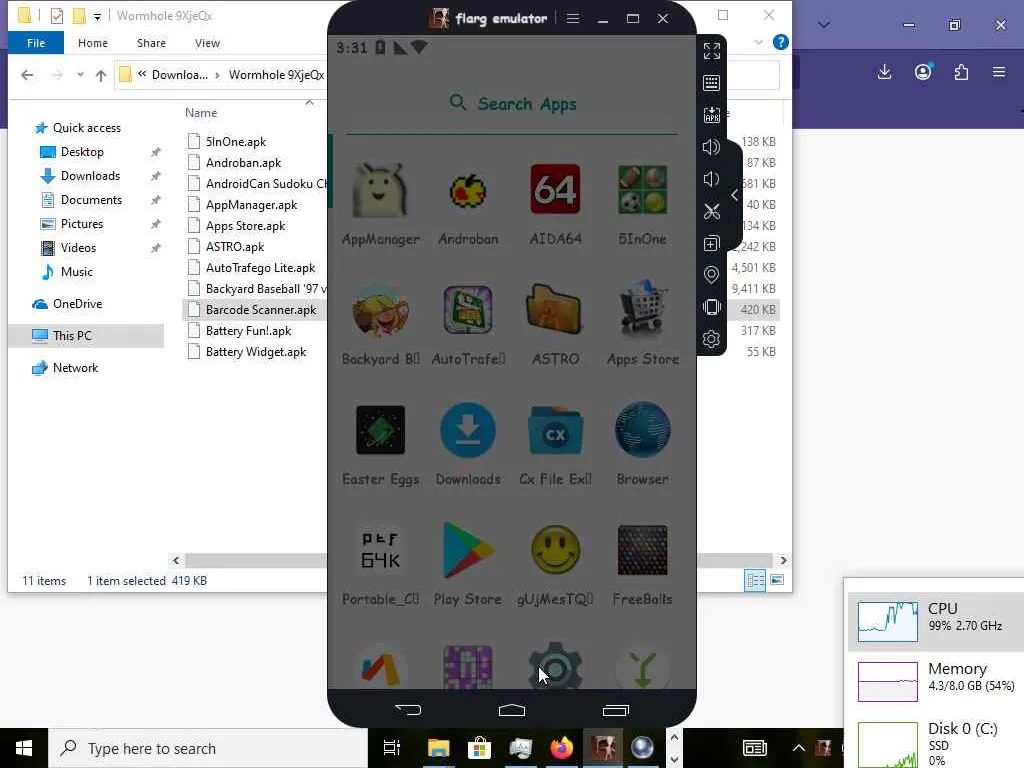Click the Name column header

point(200,113)
